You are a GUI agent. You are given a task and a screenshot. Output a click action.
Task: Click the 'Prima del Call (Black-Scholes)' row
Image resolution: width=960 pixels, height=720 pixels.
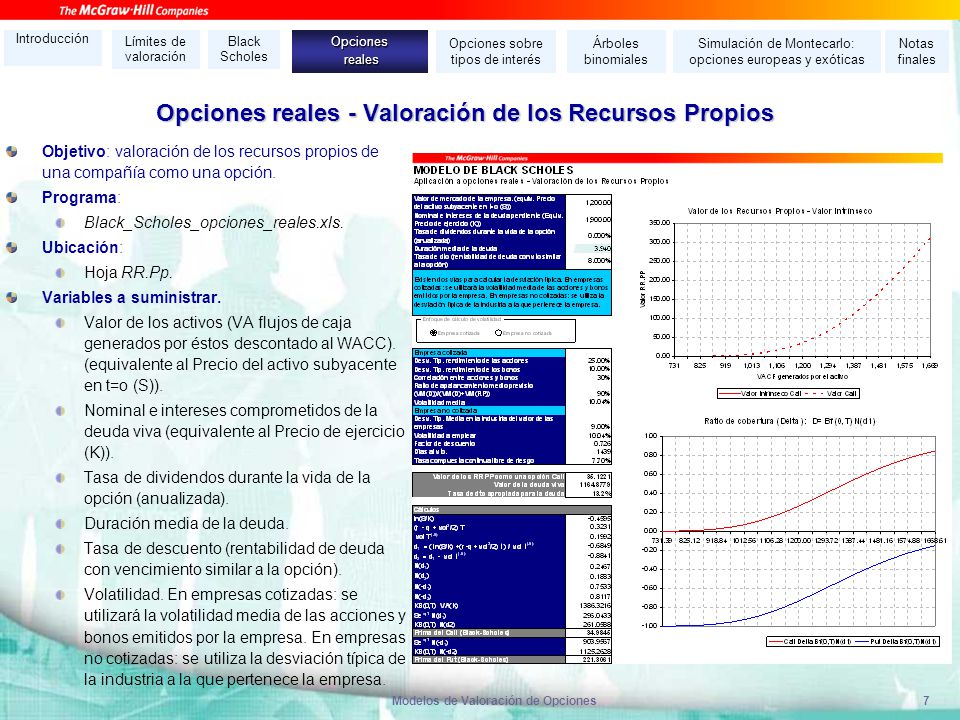(x=512, y=632)
